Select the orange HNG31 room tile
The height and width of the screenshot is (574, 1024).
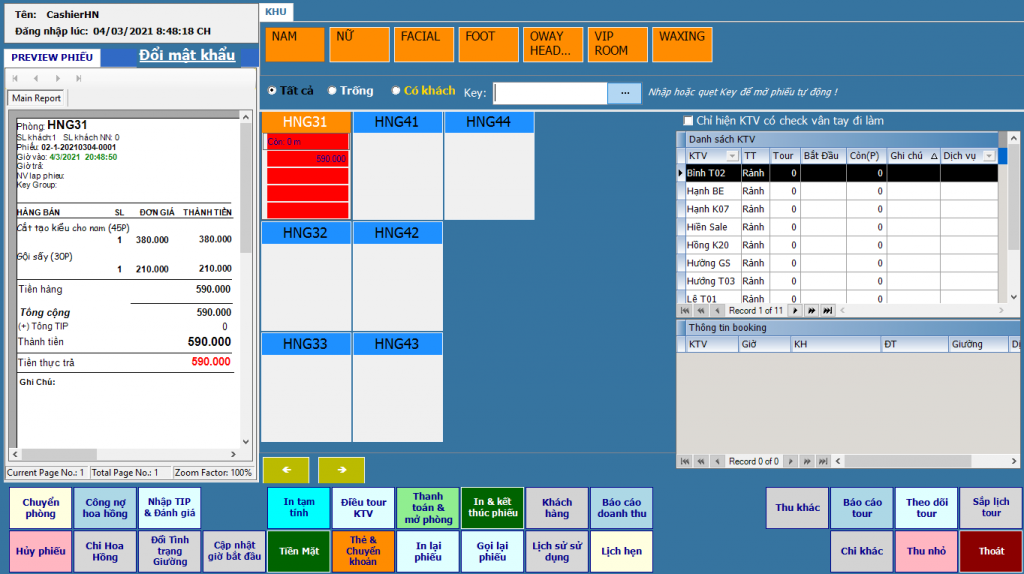point(305,122)
